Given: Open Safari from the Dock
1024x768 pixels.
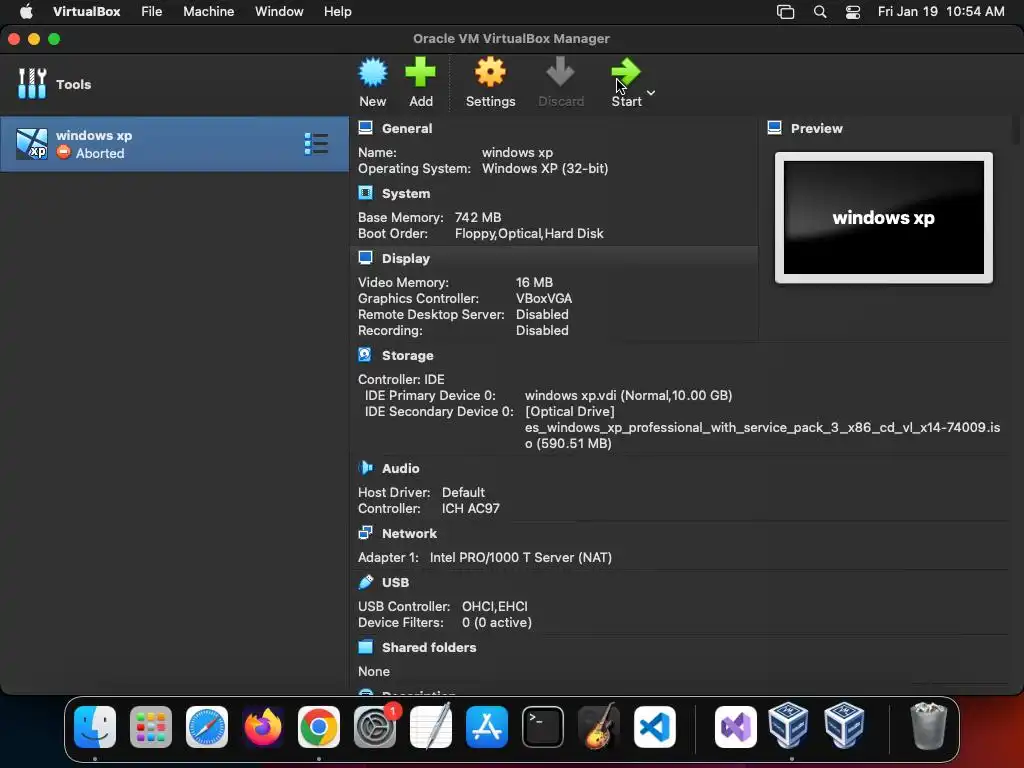Looking at the screenshot, I should coord(207,726).
